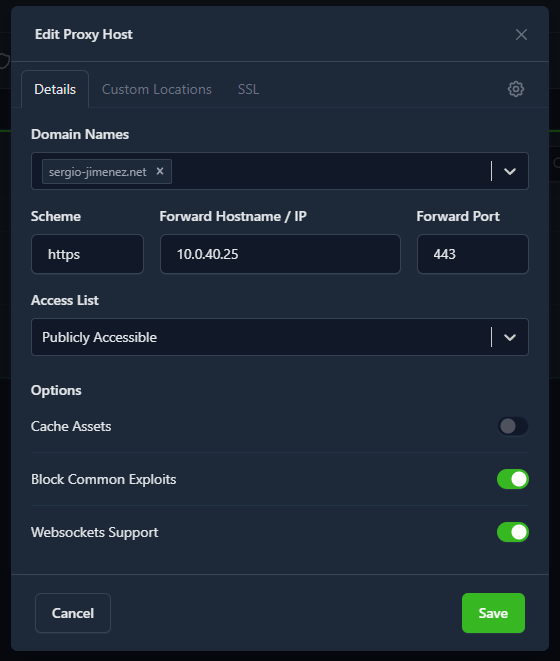Open the Scheme https selector
This screenshot has height=661, width=560.
coord(87,254)
